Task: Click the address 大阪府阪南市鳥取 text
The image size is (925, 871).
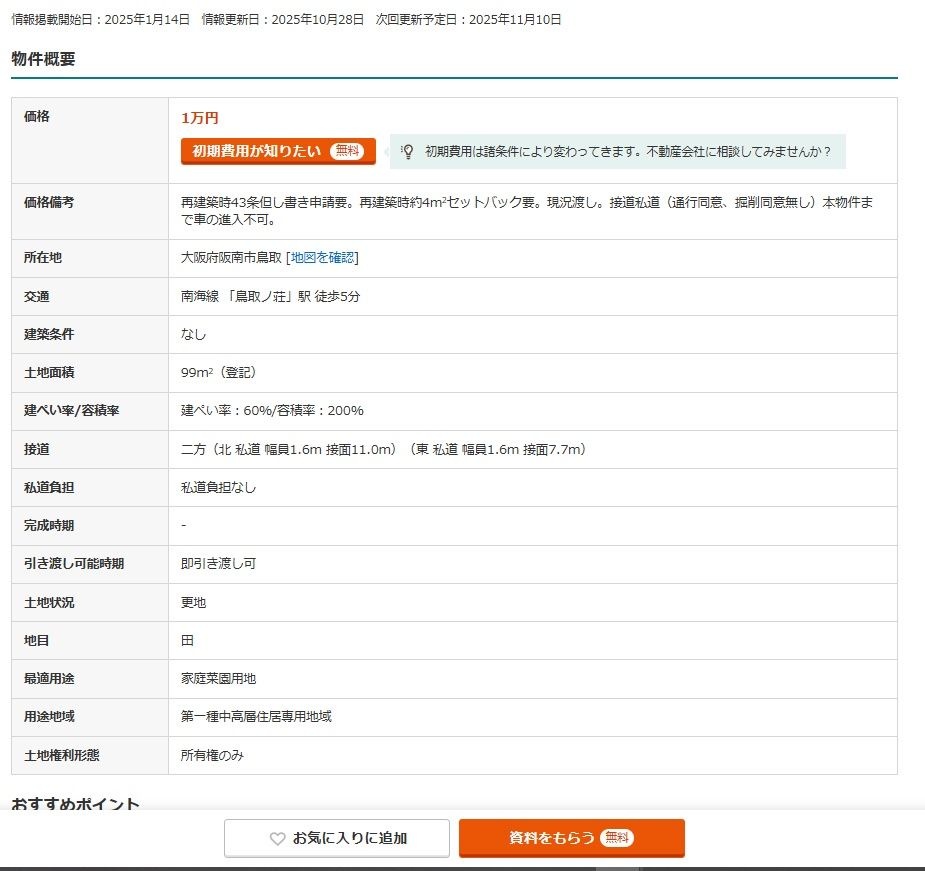Action: tap(231, 258)
